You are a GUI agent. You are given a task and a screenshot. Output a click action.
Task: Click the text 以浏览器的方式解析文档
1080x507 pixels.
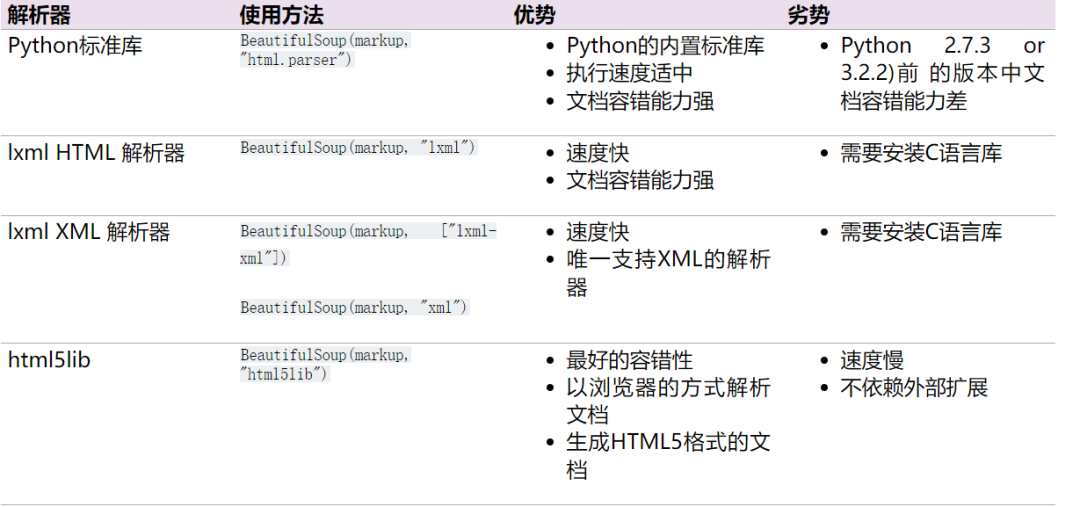[x=668, y=402]
